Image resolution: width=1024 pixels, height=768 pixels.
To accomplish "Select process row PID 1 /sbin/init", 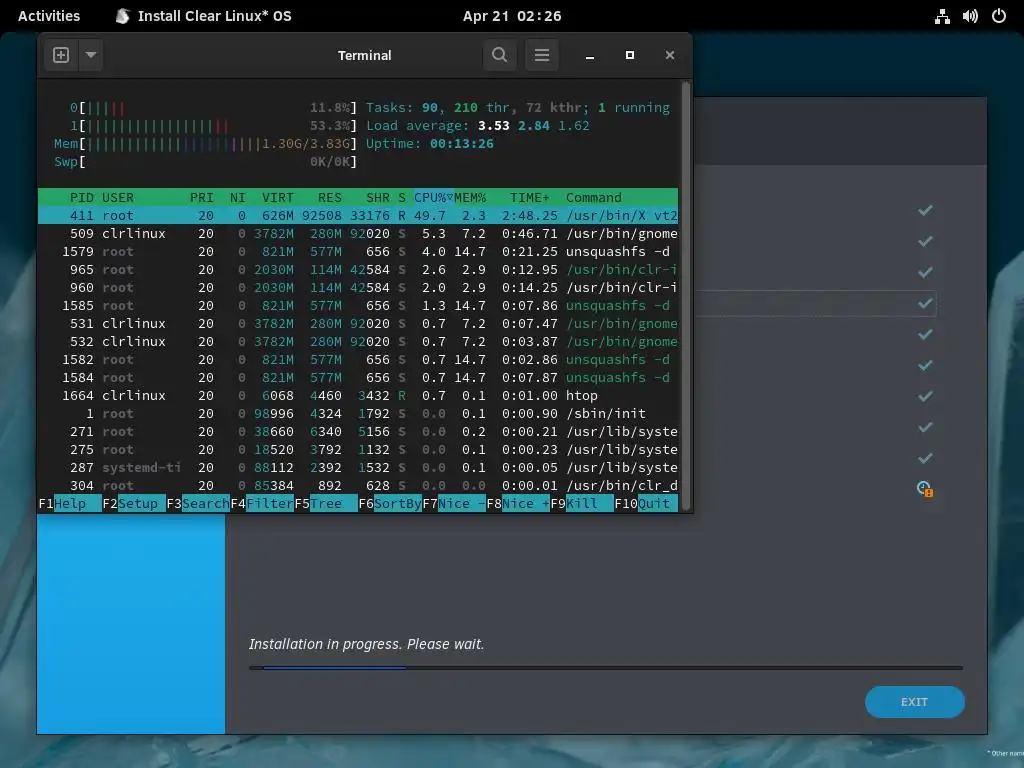I will [358, 413].
